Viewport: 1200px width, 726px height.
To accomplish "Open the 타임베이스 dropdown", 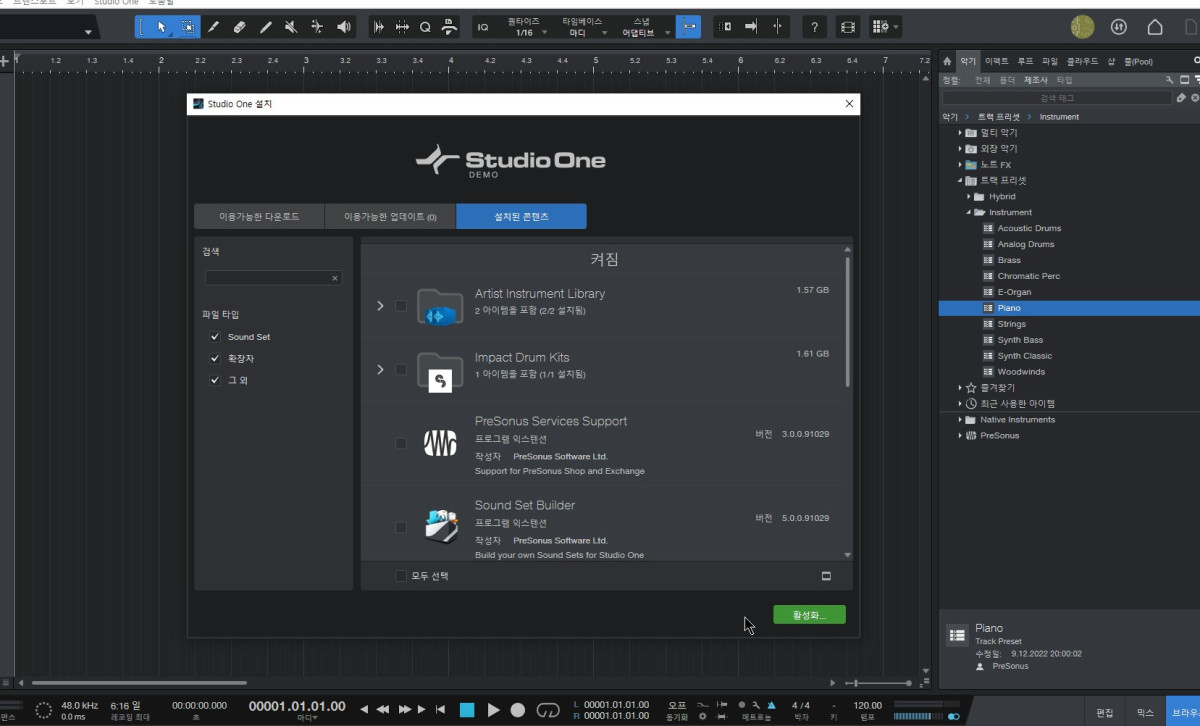I will pyautogui.click(x=583, y=27).
